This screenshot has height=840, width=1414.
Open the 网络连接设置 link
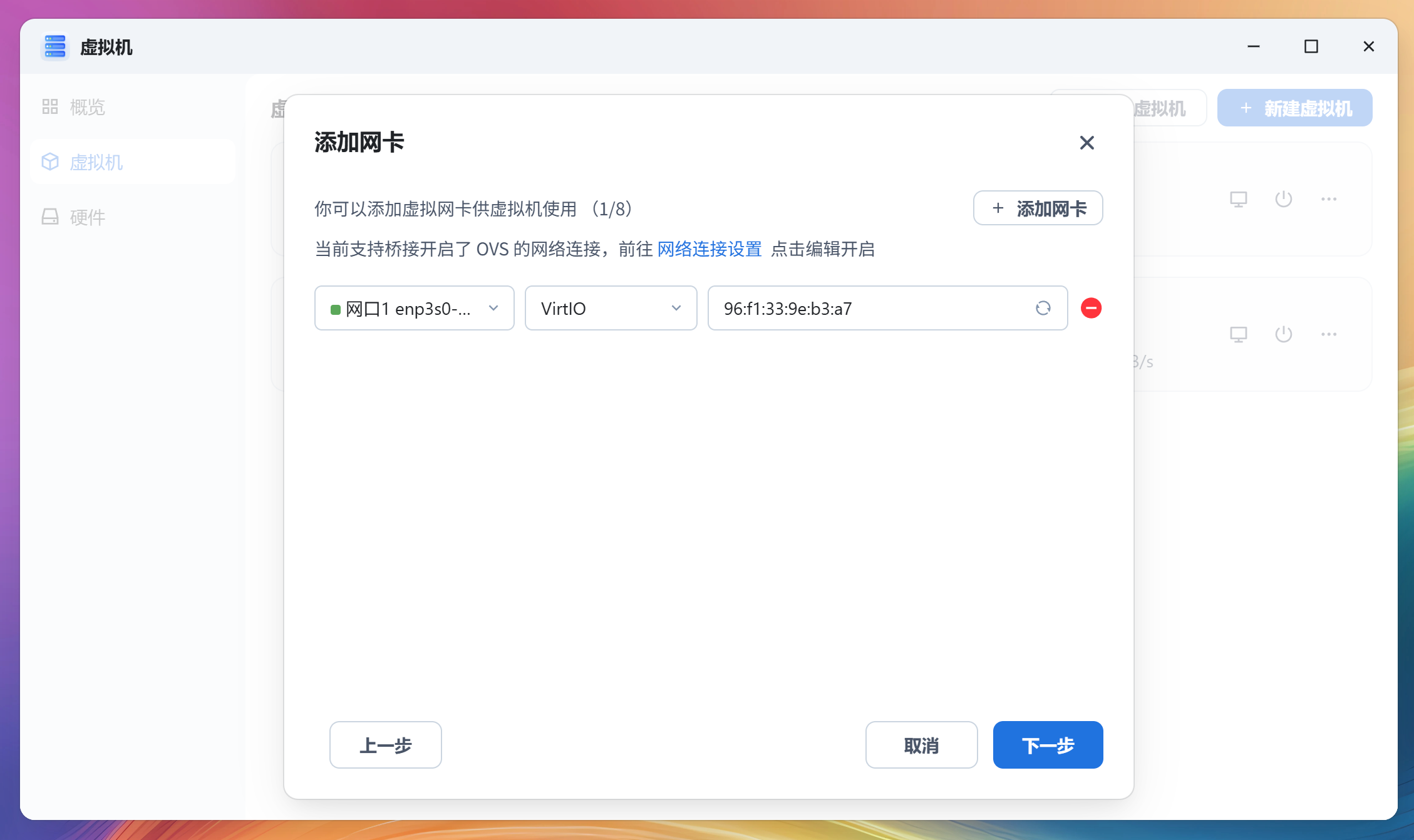click(x=709, y=248)
